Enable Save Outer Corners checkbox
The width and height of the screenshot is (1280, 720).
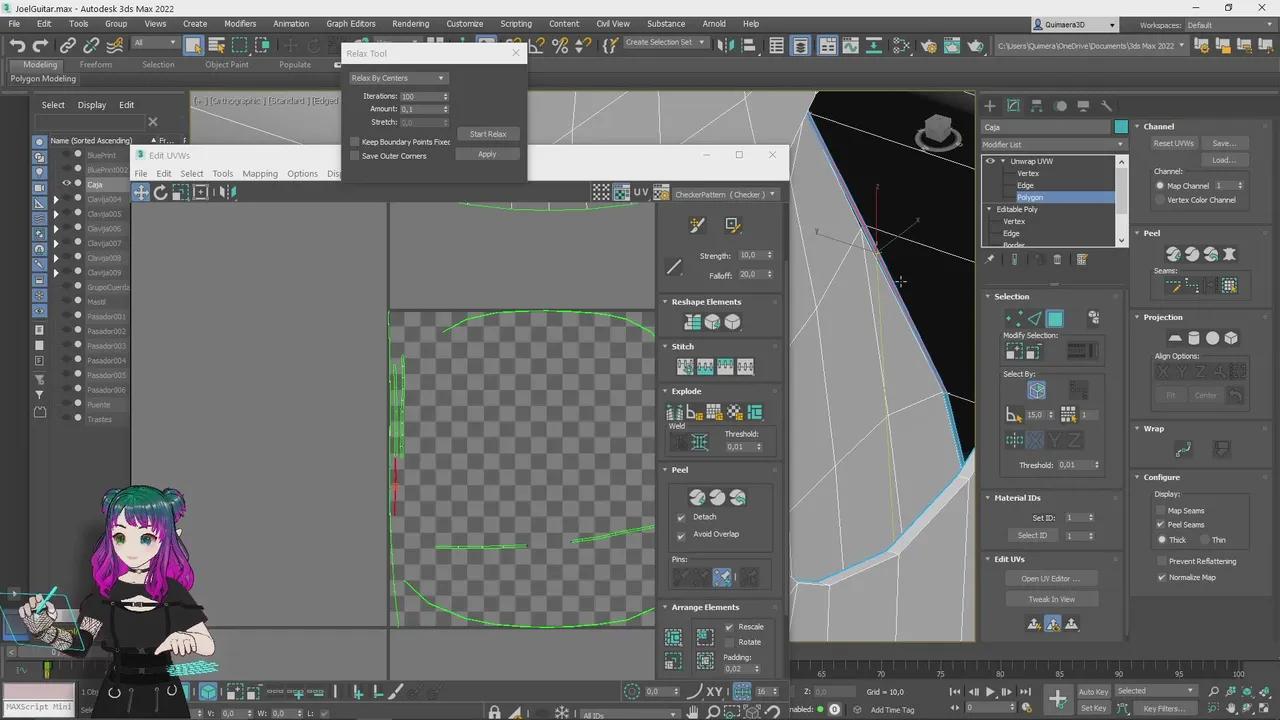[355, 156]
